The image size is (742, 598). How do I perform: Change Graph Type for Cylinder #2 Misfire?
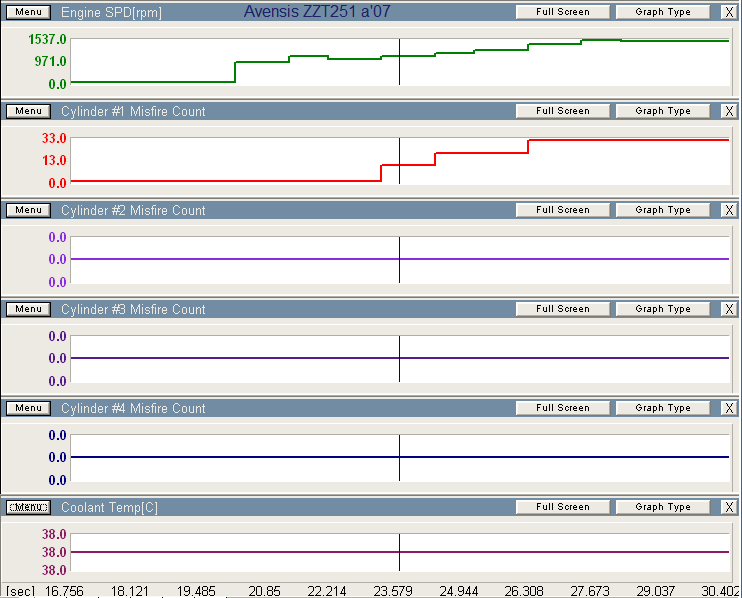pyautogui.click(x=662, y=210)
